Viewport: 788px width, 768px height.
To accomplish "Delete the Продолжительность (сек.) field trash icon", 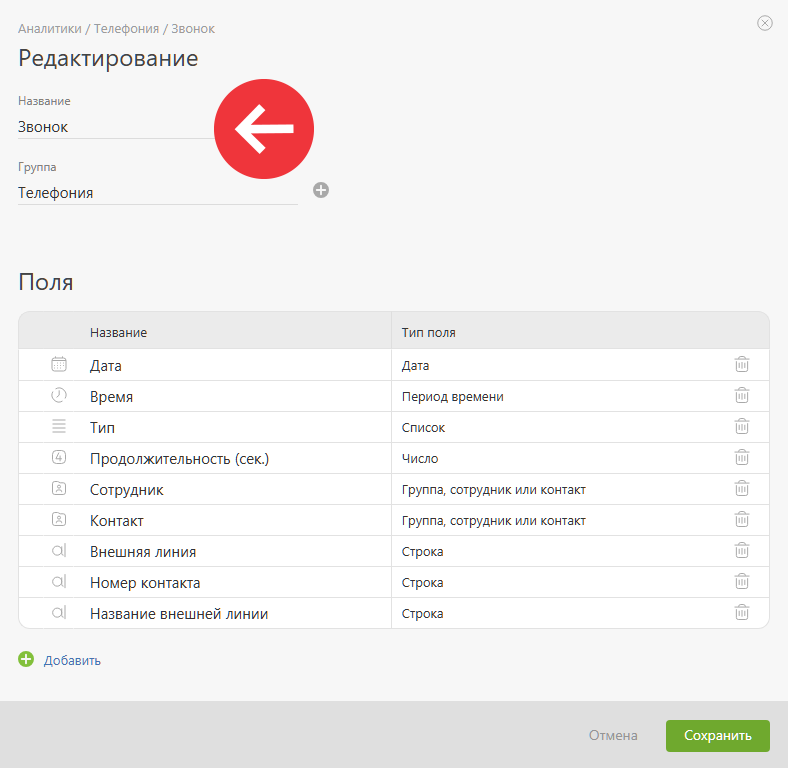I will coord(742,457).
